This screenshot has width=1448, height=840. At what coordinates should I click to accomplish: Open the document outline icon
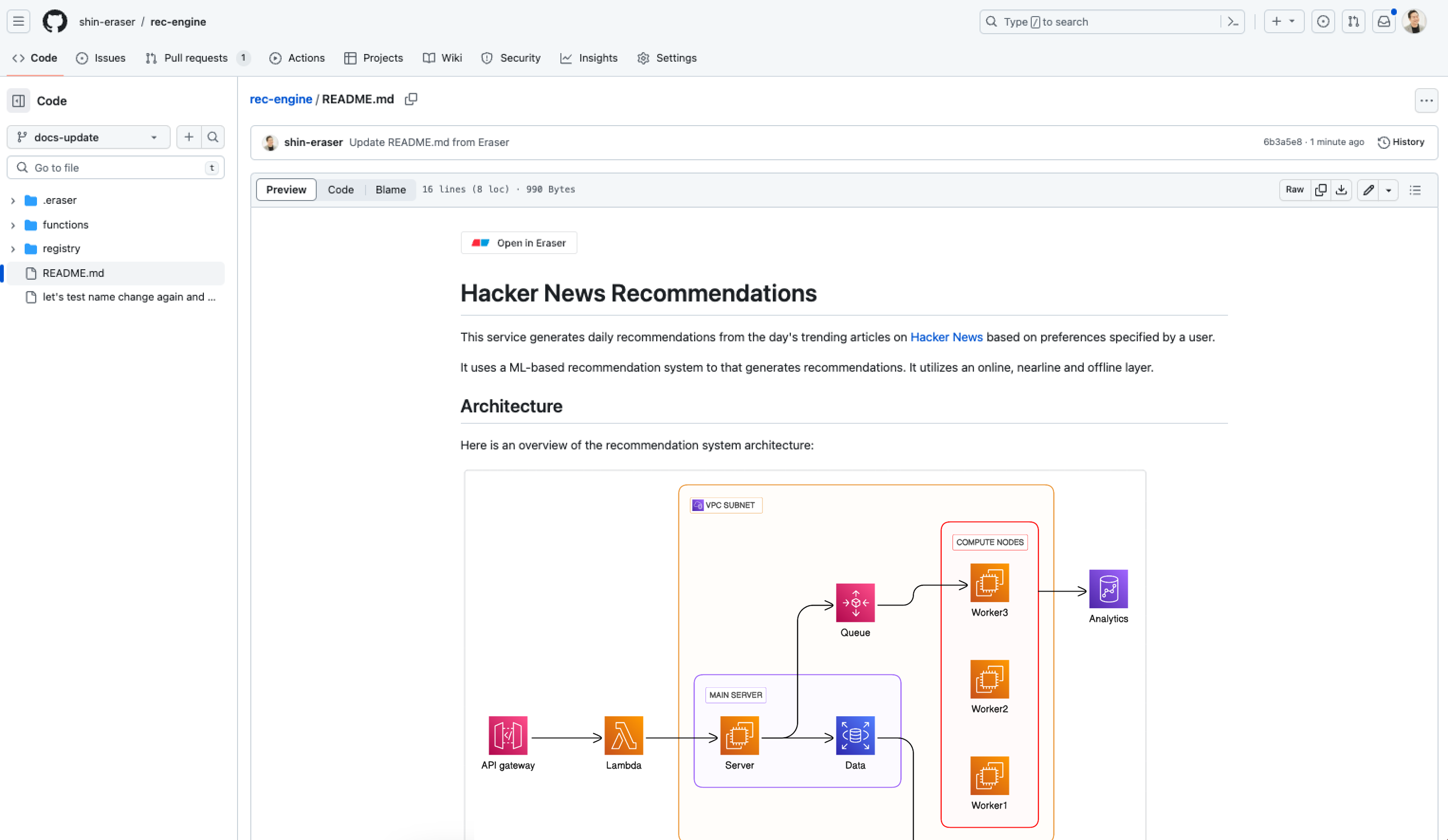click(1415, 190)
